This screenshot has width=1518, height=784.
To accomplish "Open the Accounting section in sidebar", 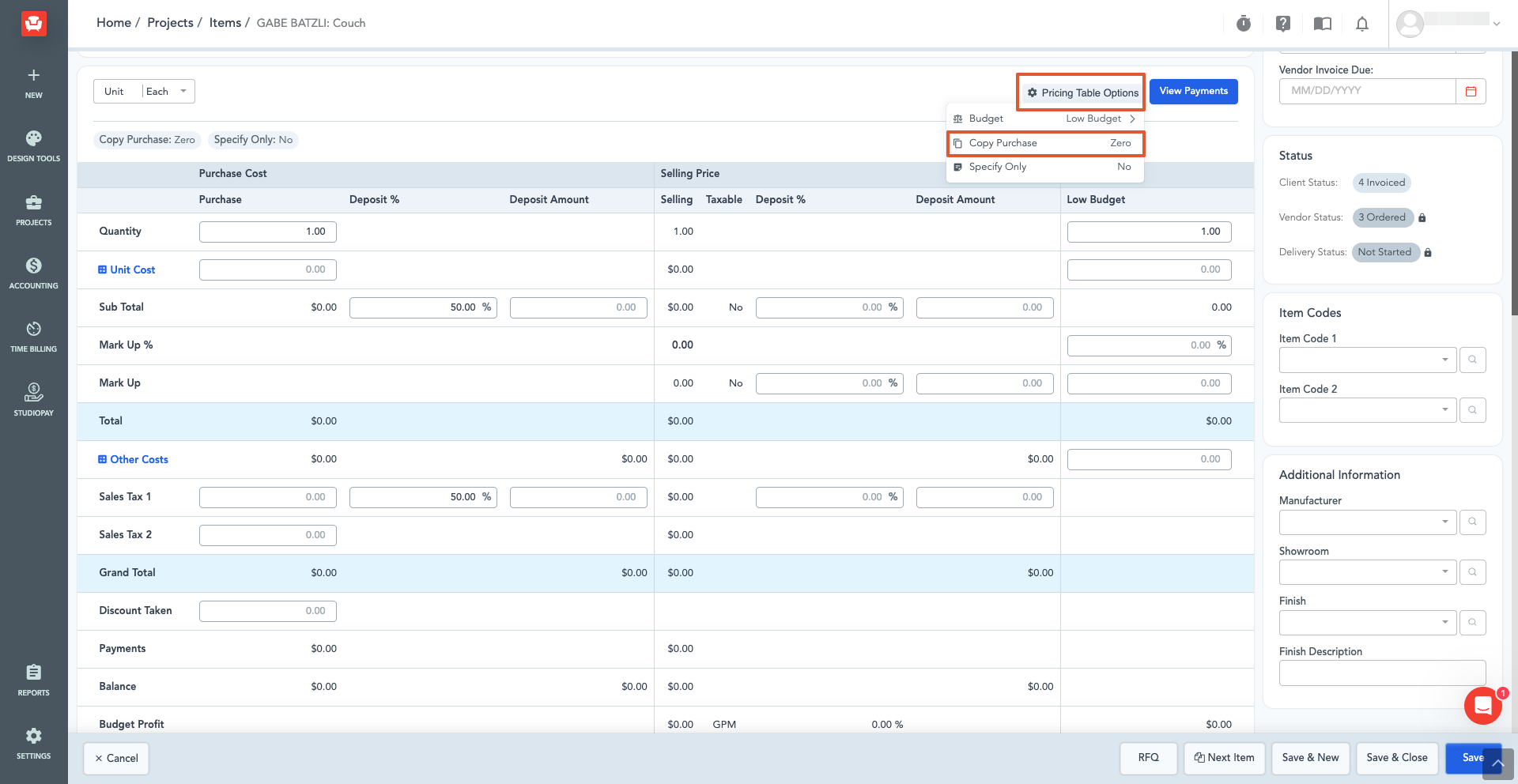I will [34, 273].
